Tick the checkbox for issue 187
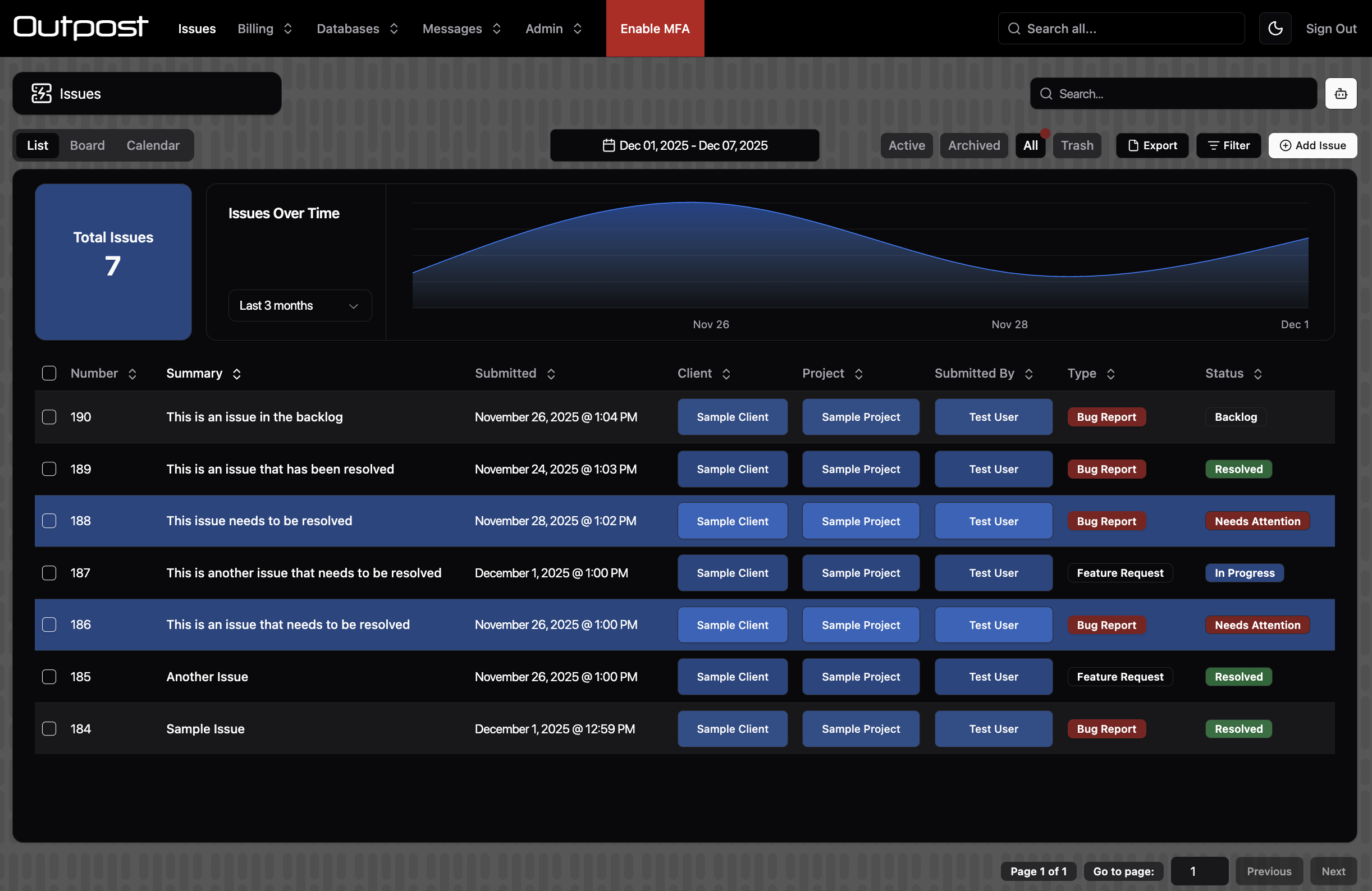 tap(49, 572)
